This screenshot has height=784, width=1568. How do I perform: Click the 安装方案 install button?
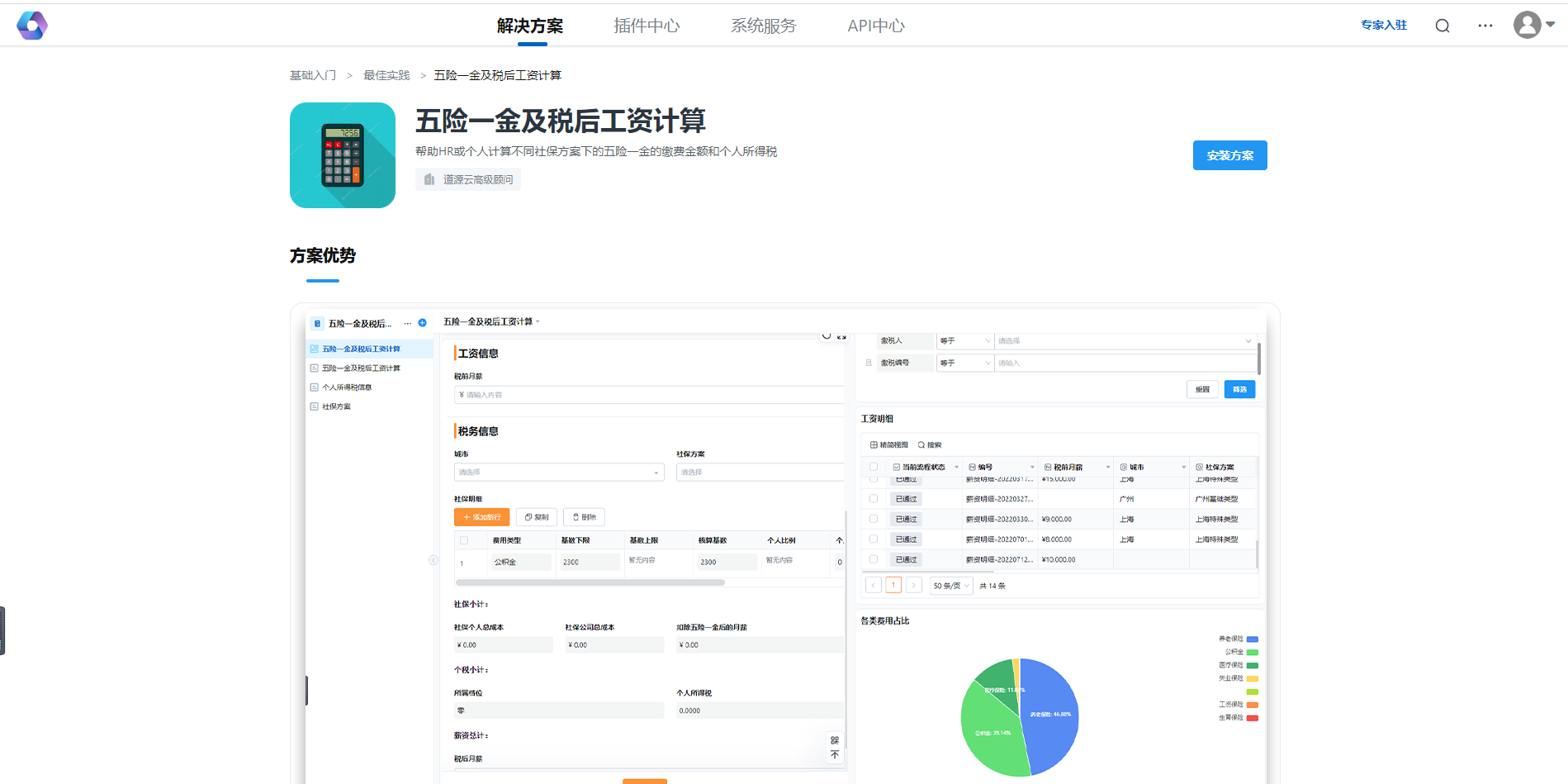pos(1229,155)
